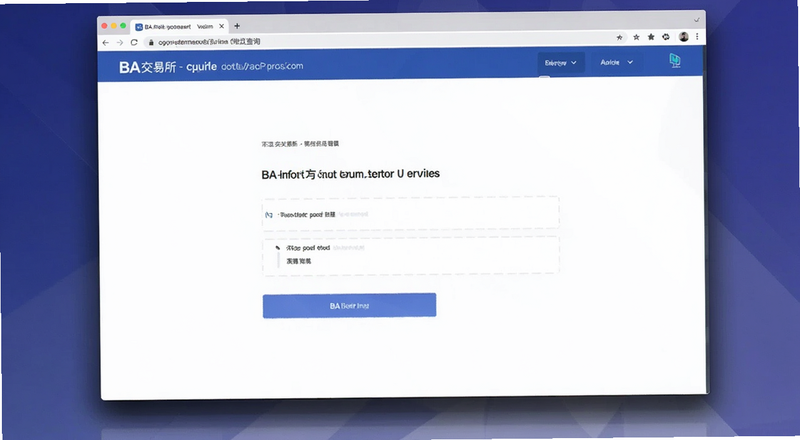Click the filled star icon in browser toolbar
The image size is (800, 440).
651,37
